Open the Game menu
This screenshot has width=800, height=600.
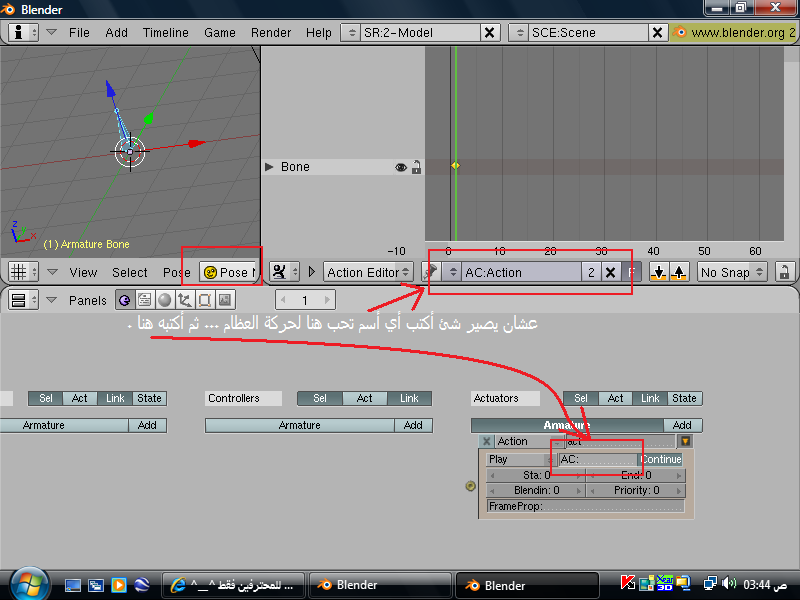click(x=219, y=33)
